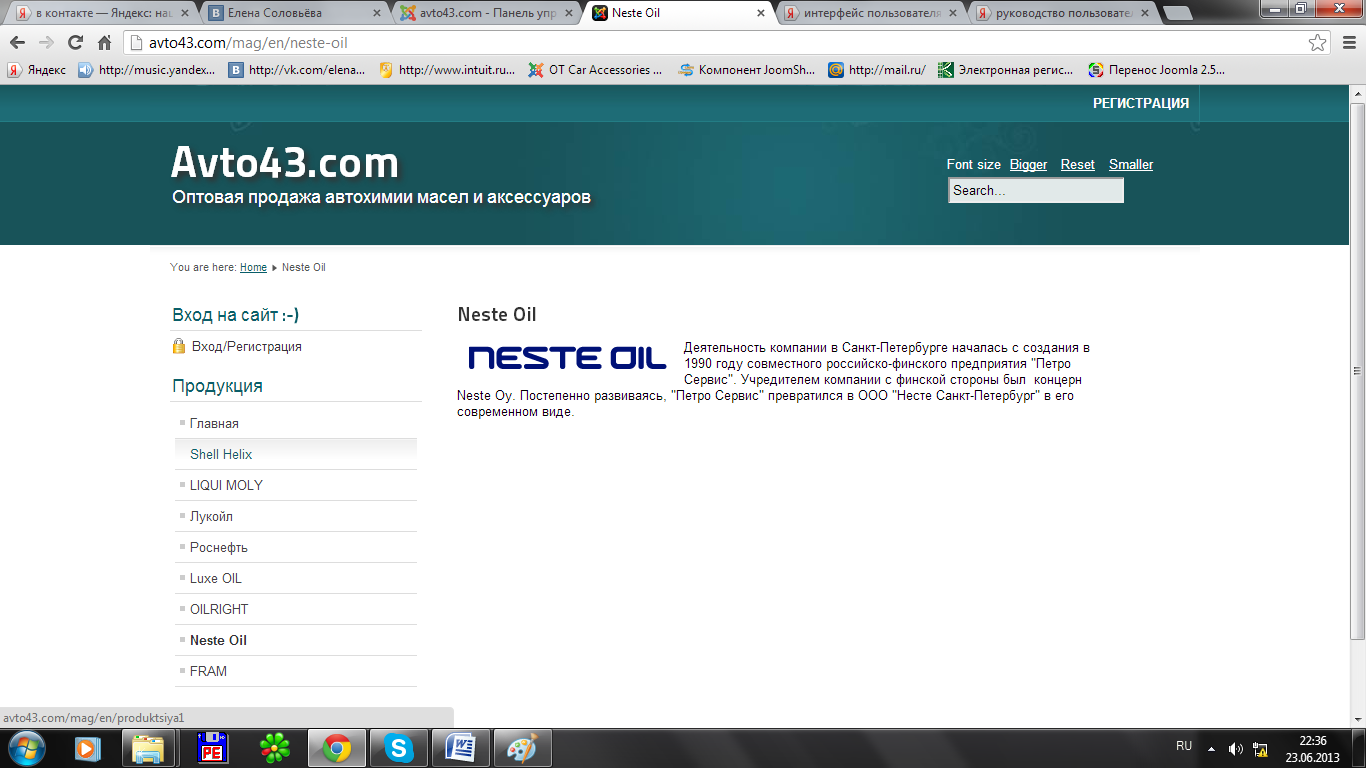Click the padlock icon beside Вход/Регистрация
1366x768 pixels.
coord(179,346)
